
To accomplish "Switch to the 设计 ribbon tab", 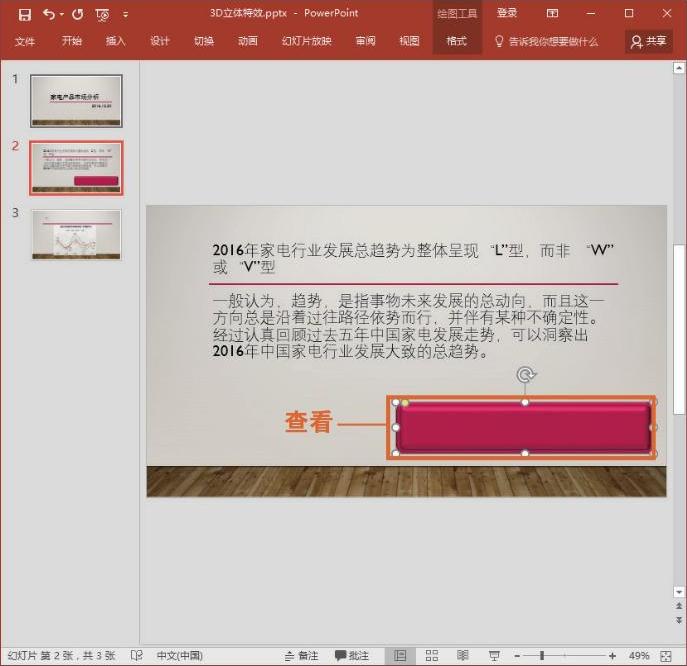I will 159,41.
